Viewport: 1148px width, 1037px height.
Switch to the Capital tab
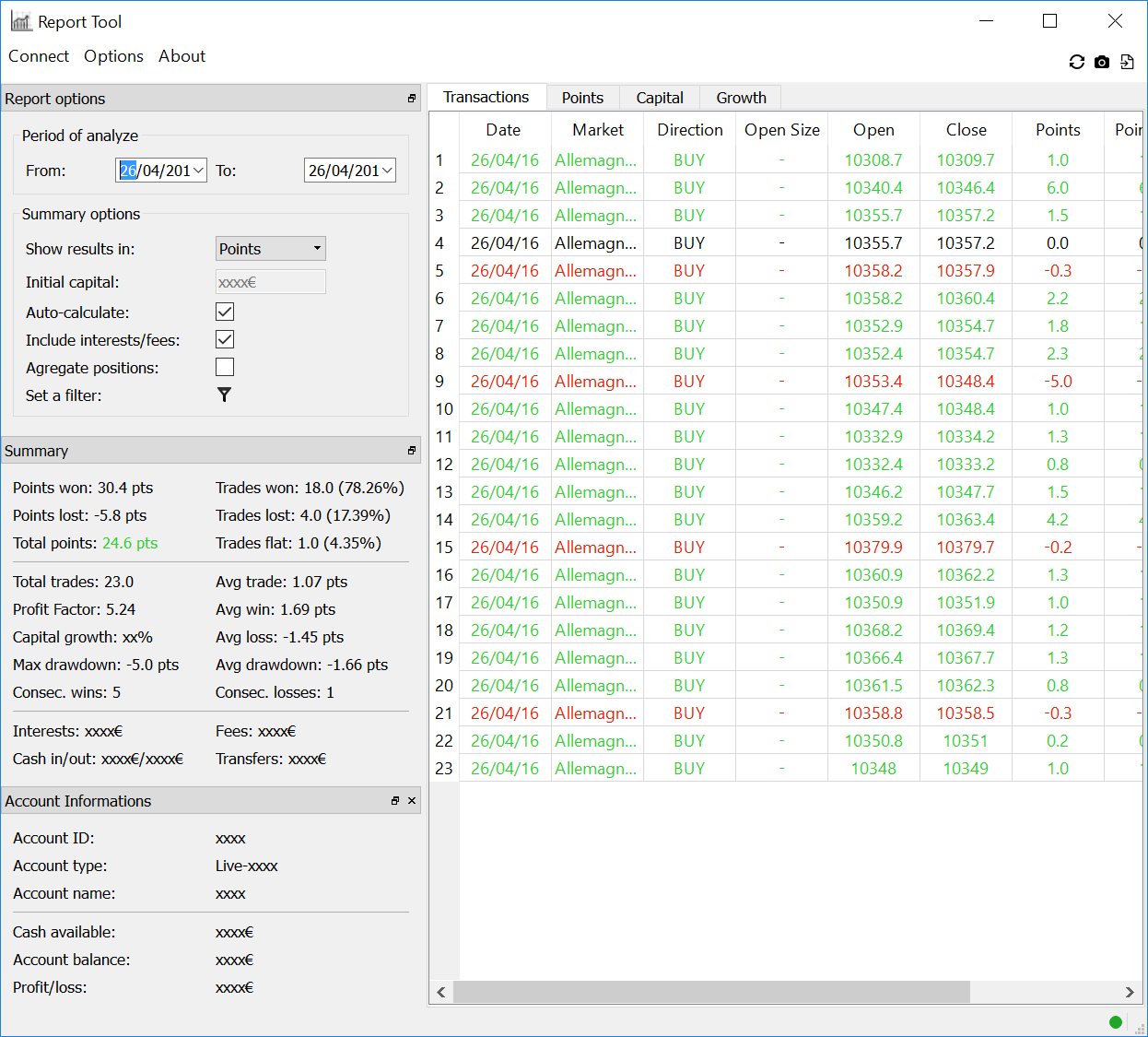pos(660,98)
